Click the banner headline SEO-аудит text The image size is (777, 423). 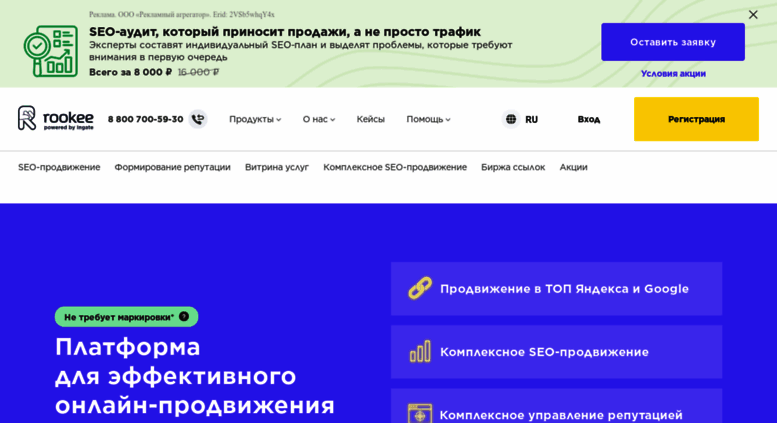284,32
